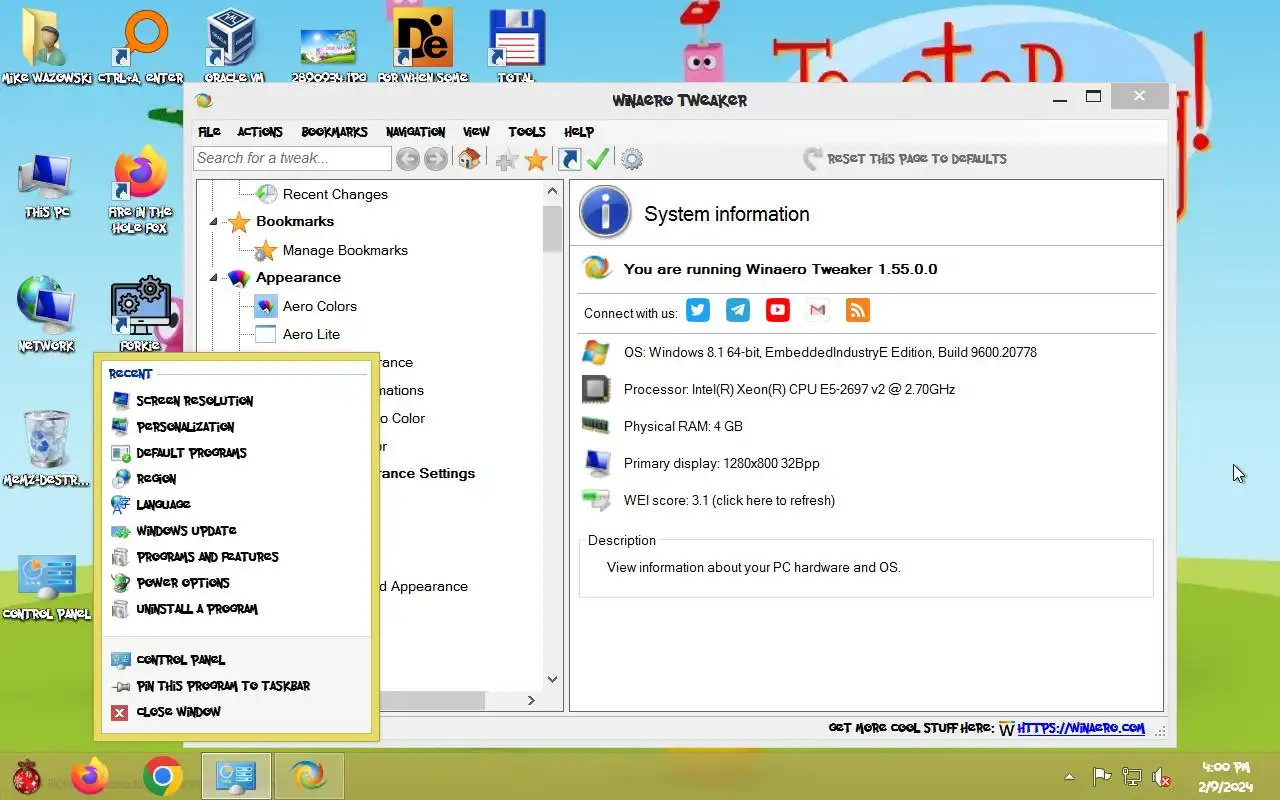Choose Close window in the jump list
This screenshot has height=800, width=1280.
tap(237, 712)
